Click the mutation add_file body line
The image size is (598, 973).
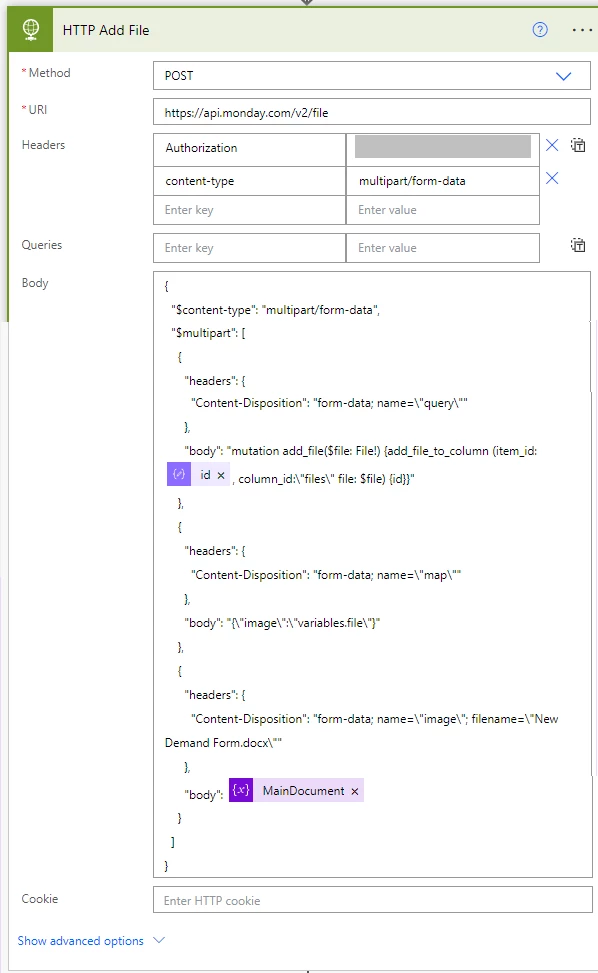coord(360,451)
